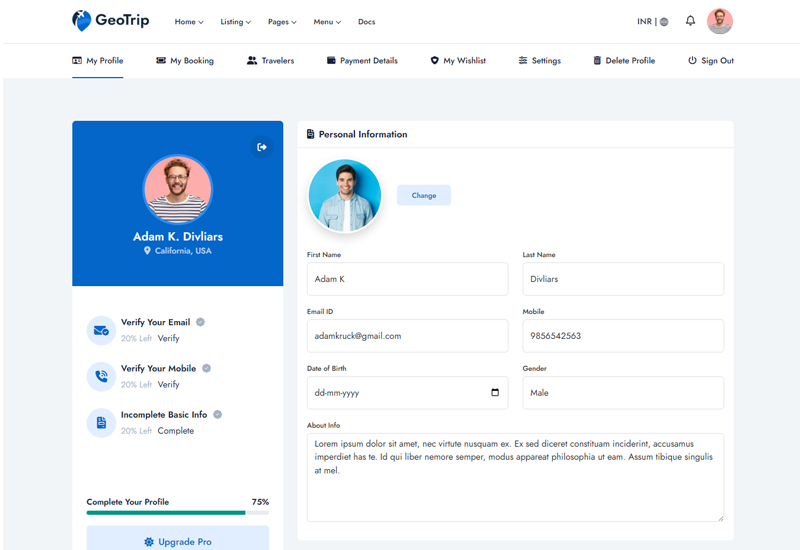Viewport: 800px width, 550px height.
Task: Open the Gender selection field
Action: (x=622, y=393)
